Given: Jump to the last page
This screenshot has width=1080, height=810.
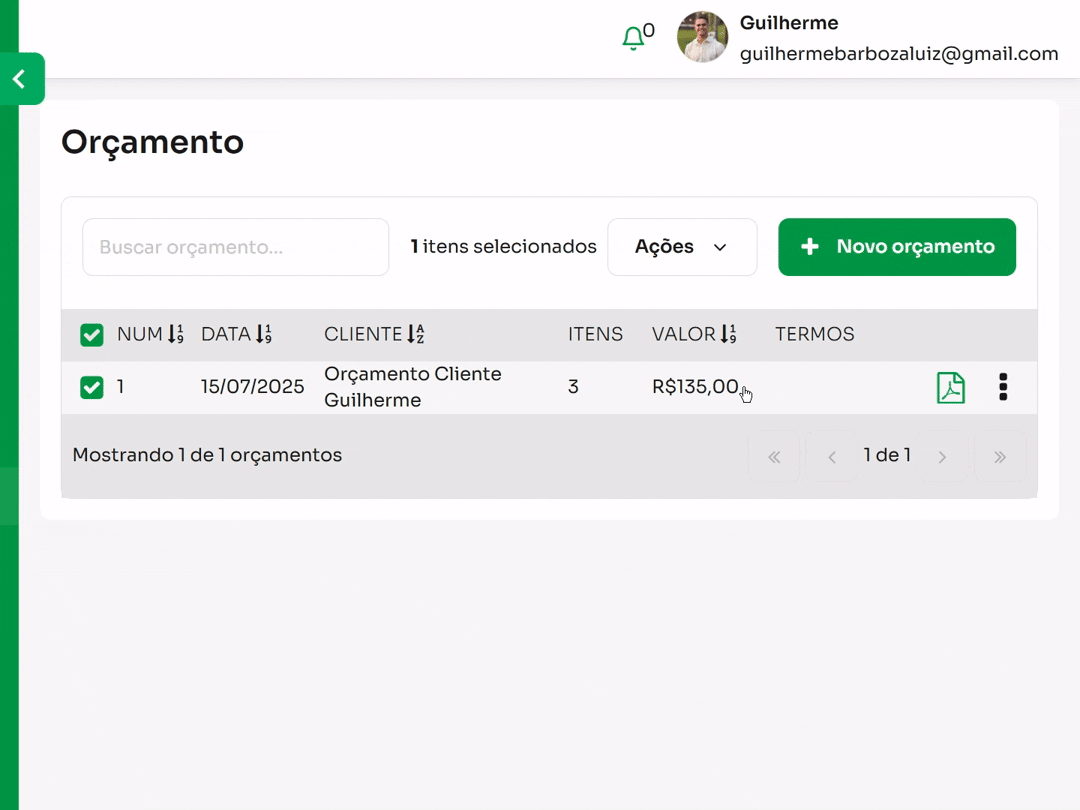Looking at the screenshot, I should [1000, 457].
